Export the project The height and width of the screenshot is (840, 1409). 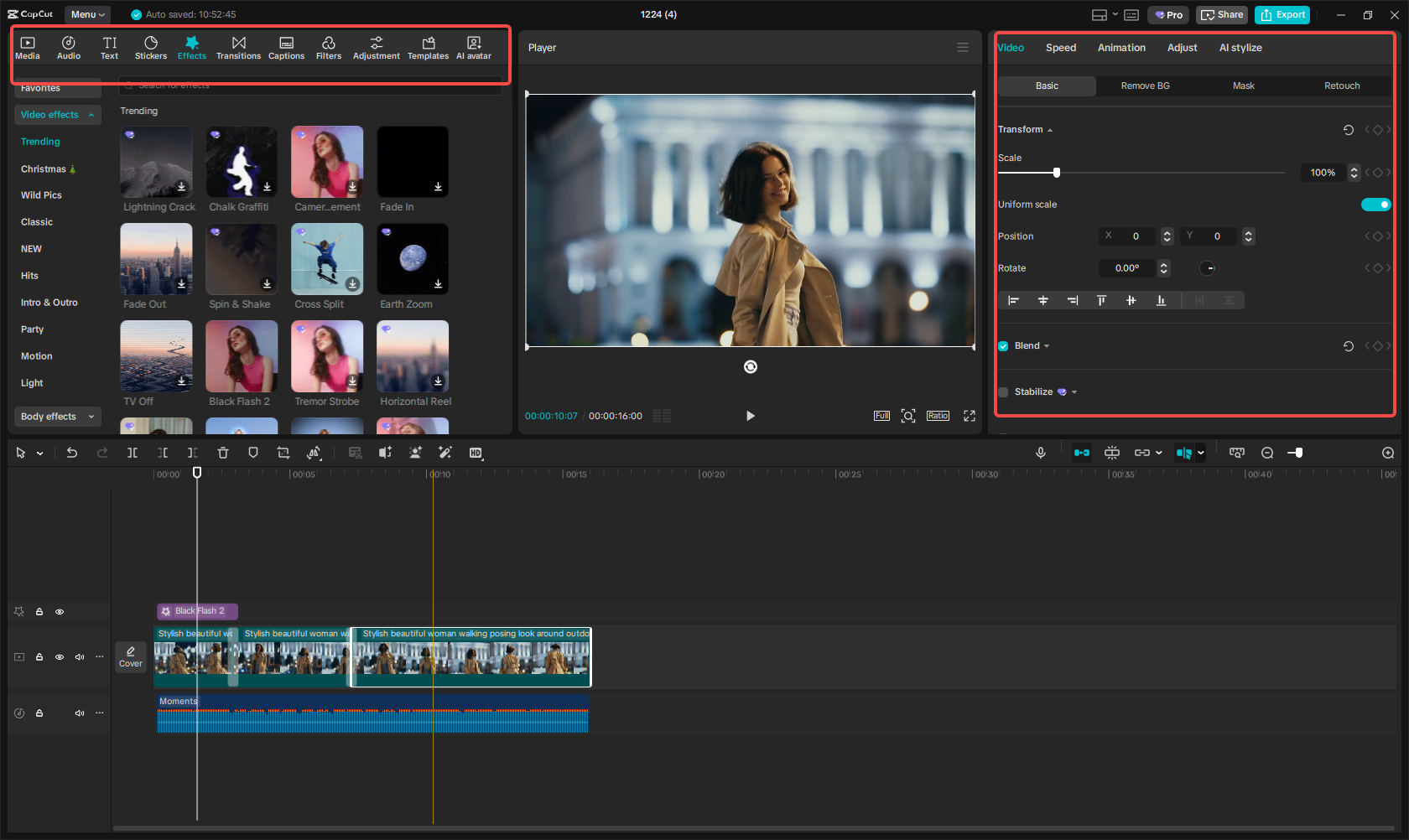point(1282,14)
